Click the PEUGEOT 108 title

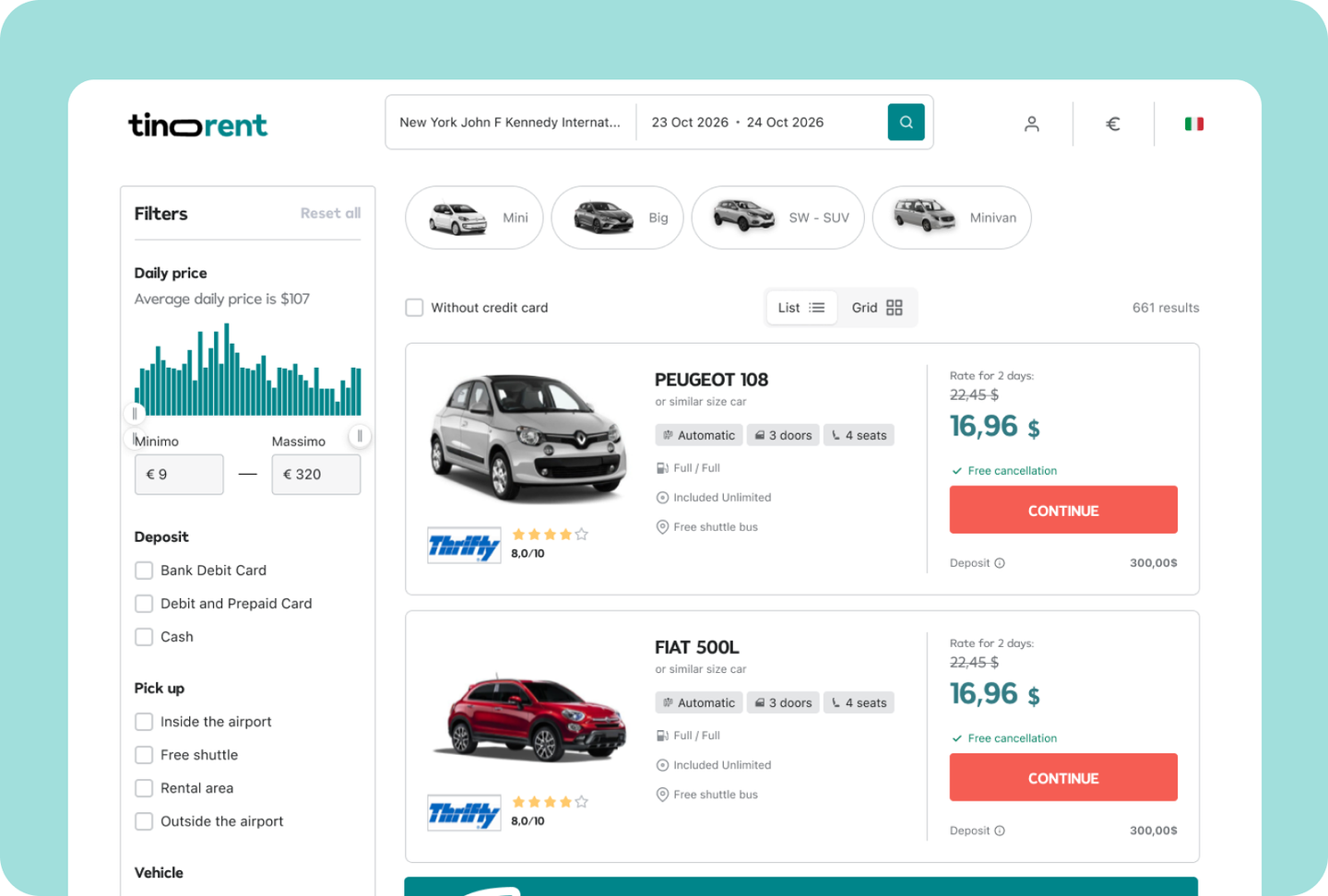pyautogui.click(x=711, y=380)
